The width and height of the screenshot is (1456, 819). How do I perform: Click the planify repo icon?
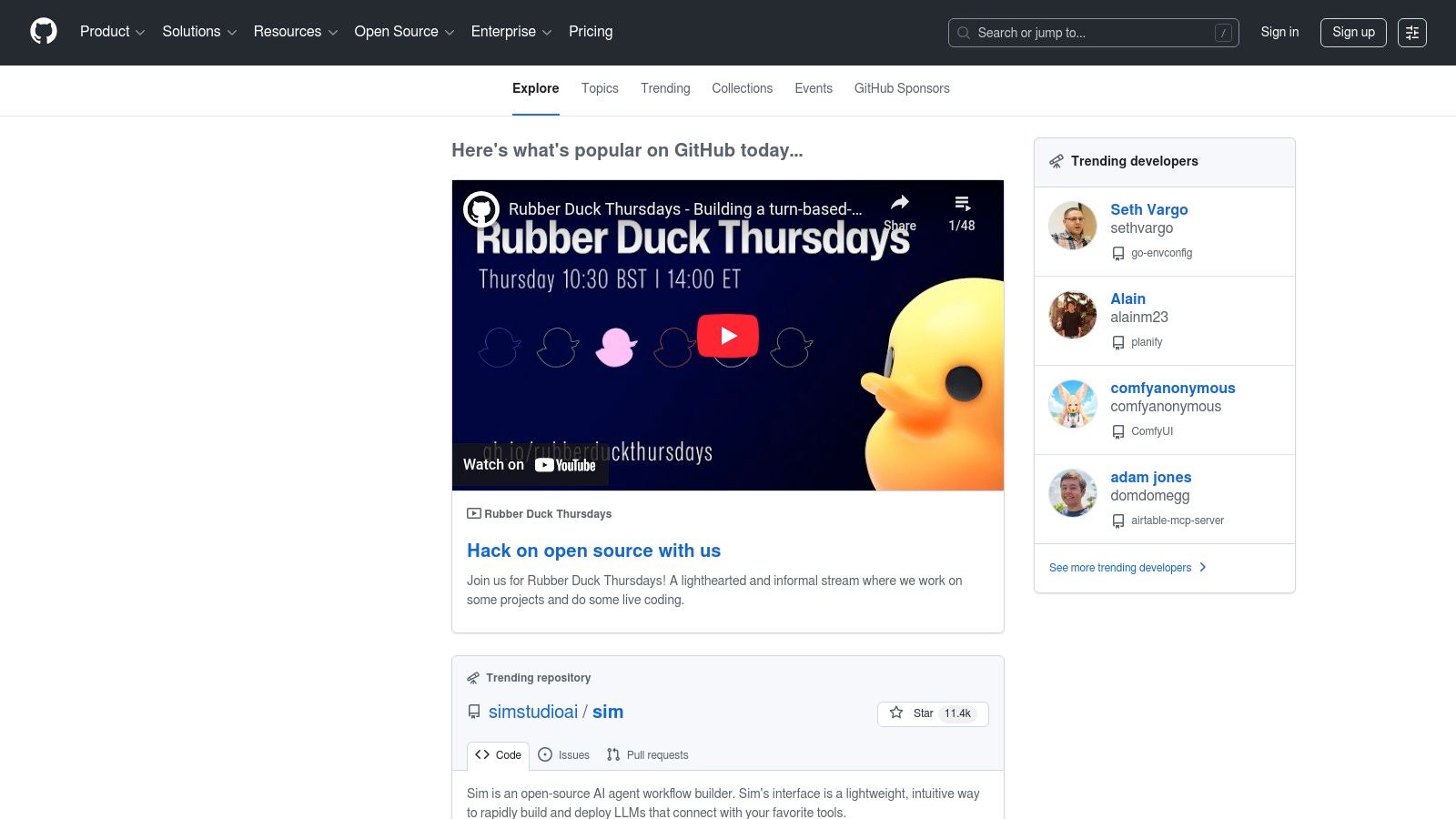click(1118, 343)
